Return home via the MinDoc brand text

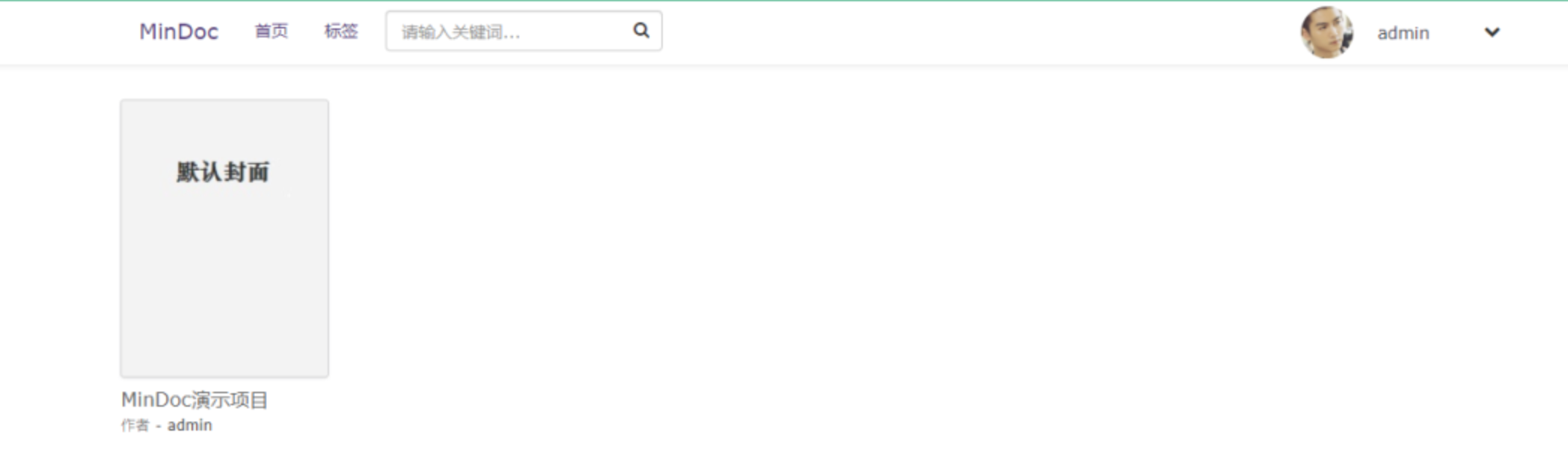[x=179, y=31]
